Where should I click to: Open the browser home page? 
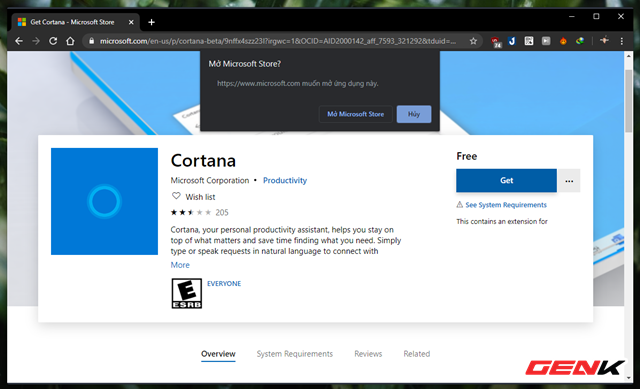(x=70, y=41)
